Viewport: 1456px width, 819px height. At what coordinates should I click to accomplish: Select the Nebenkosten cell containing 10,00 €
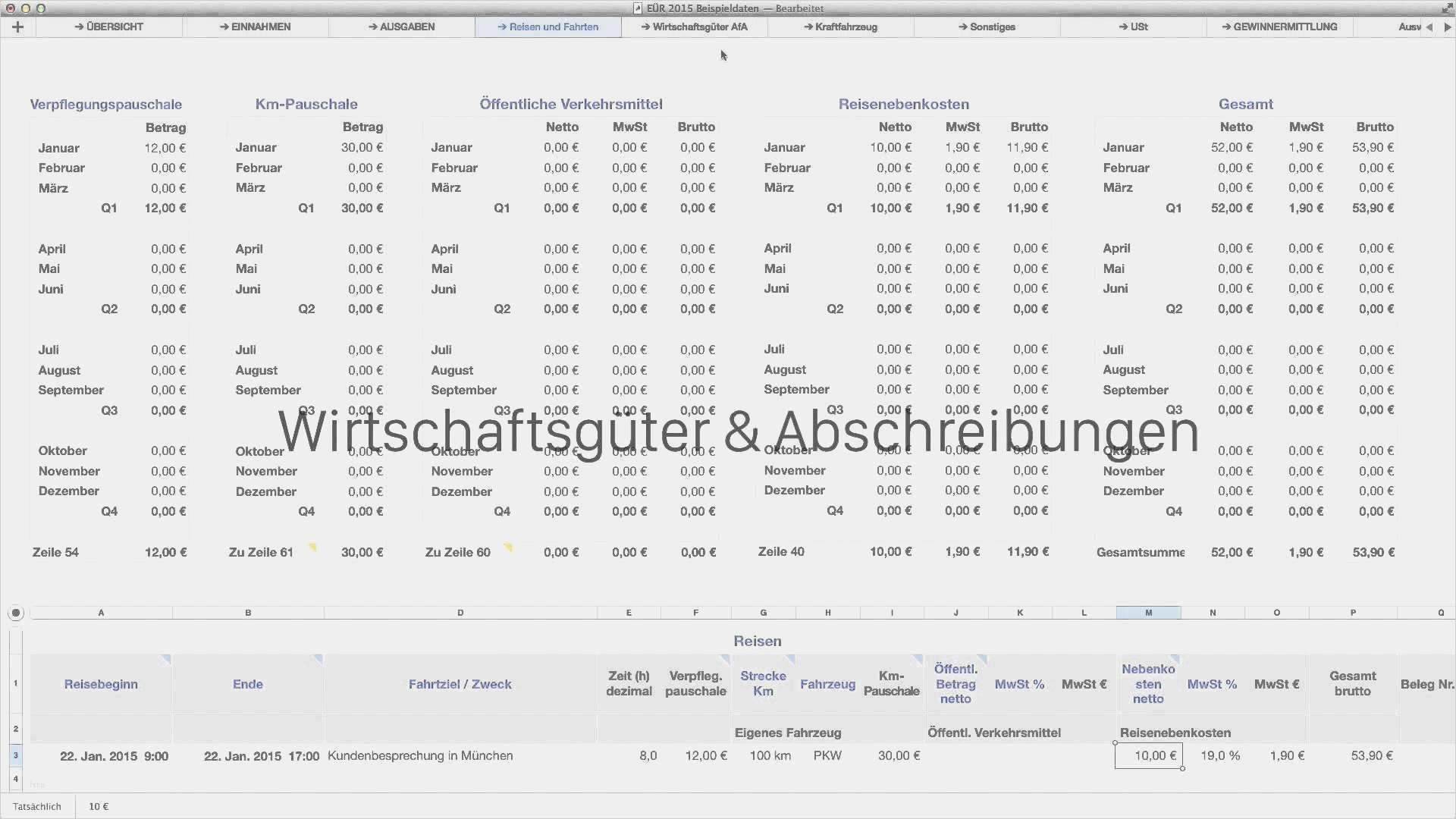(x=1148, y=756)
